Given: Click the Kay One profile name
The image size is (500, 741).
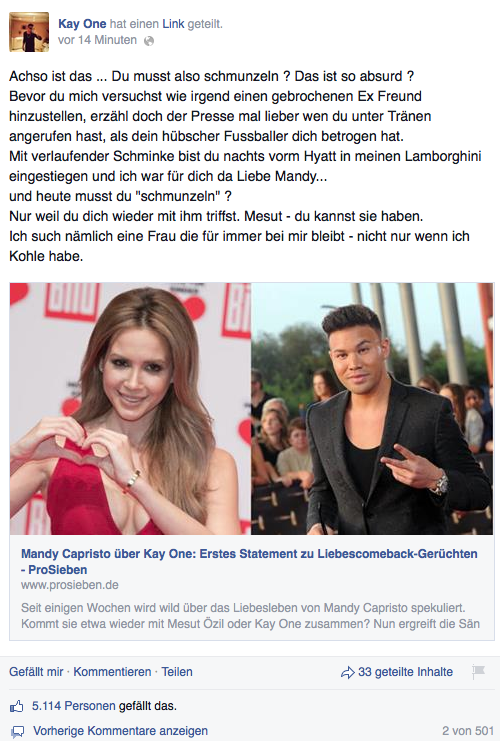Looking at the screenshot, I should point(82,24).
